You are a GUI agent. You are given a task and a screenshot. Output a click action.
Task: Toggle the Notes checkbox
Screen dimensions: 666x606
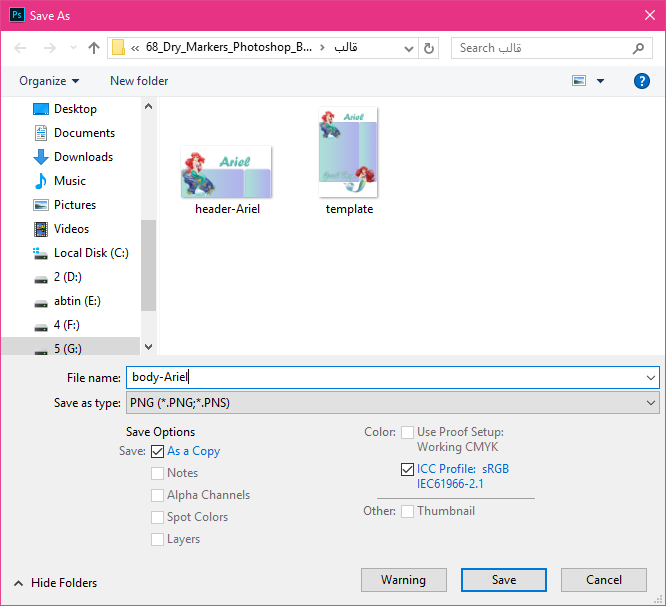pyautogui.click(x=158, y=473)
